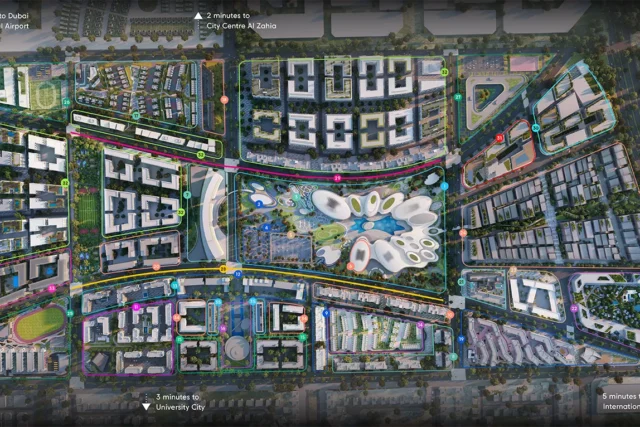Select the yellow marker on the yellow road
Screen dimensions: 640x427
click(x=222, y=269)
